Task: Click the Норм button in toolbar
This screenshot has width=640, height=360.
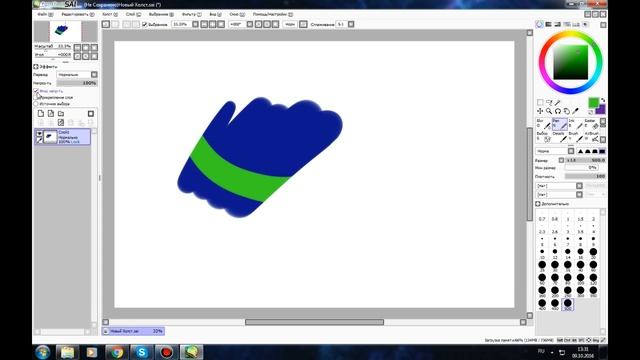Action: (x=289, y=24)
